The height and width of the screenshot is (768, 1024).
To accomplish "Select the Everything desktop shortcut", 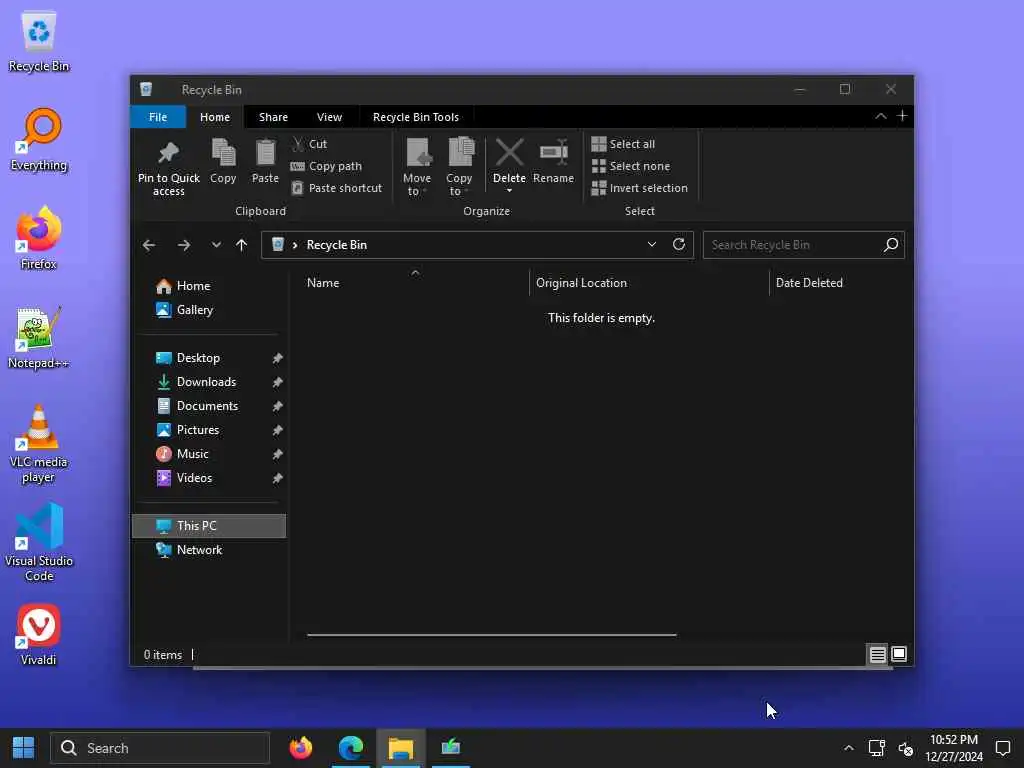I will [39, 140].
